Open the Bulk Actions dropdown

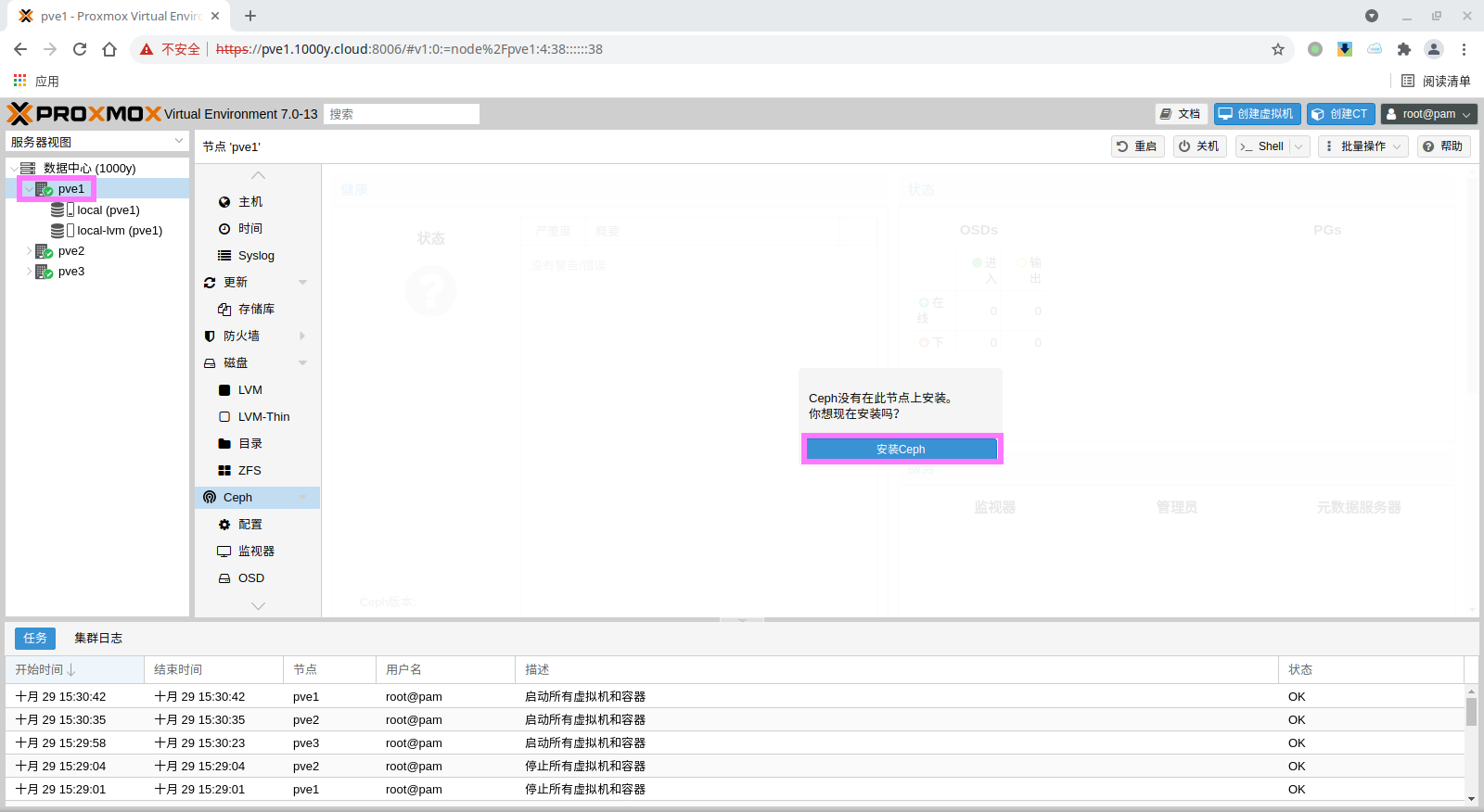click(x=1362, y=146)
